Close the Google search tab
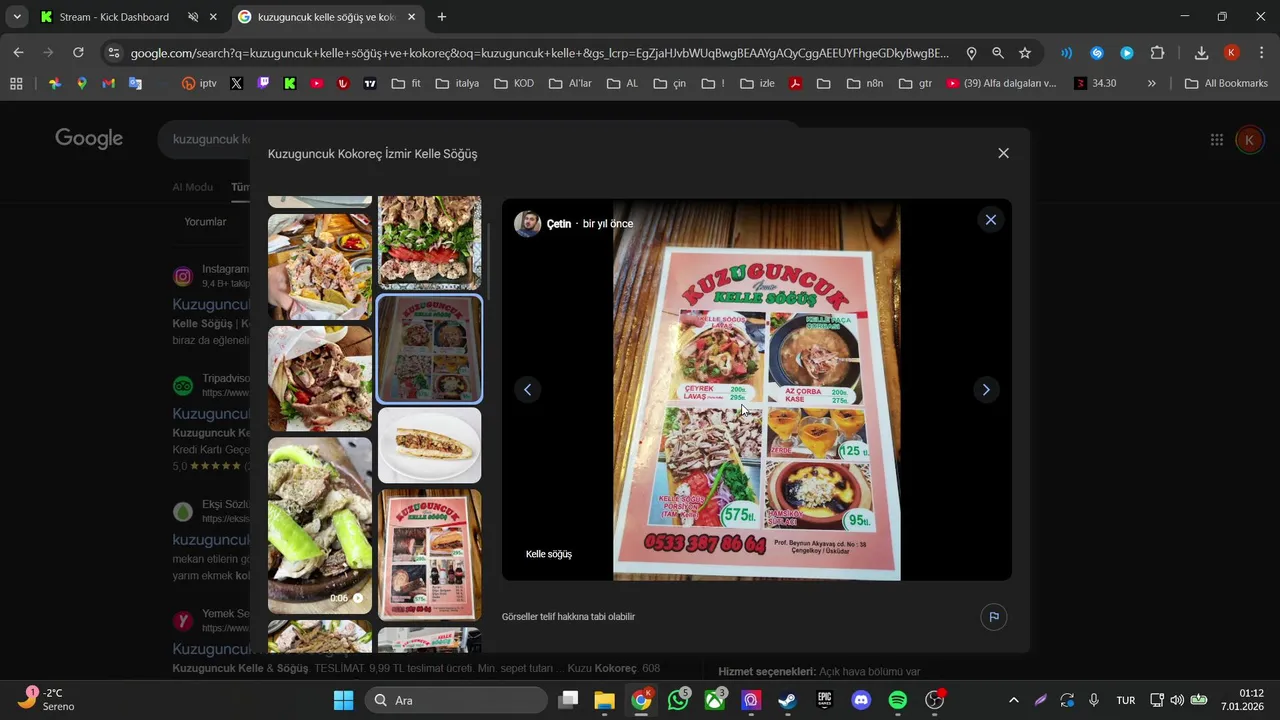The width and height of the screenshot is (1280, 720). click(411, 17)
